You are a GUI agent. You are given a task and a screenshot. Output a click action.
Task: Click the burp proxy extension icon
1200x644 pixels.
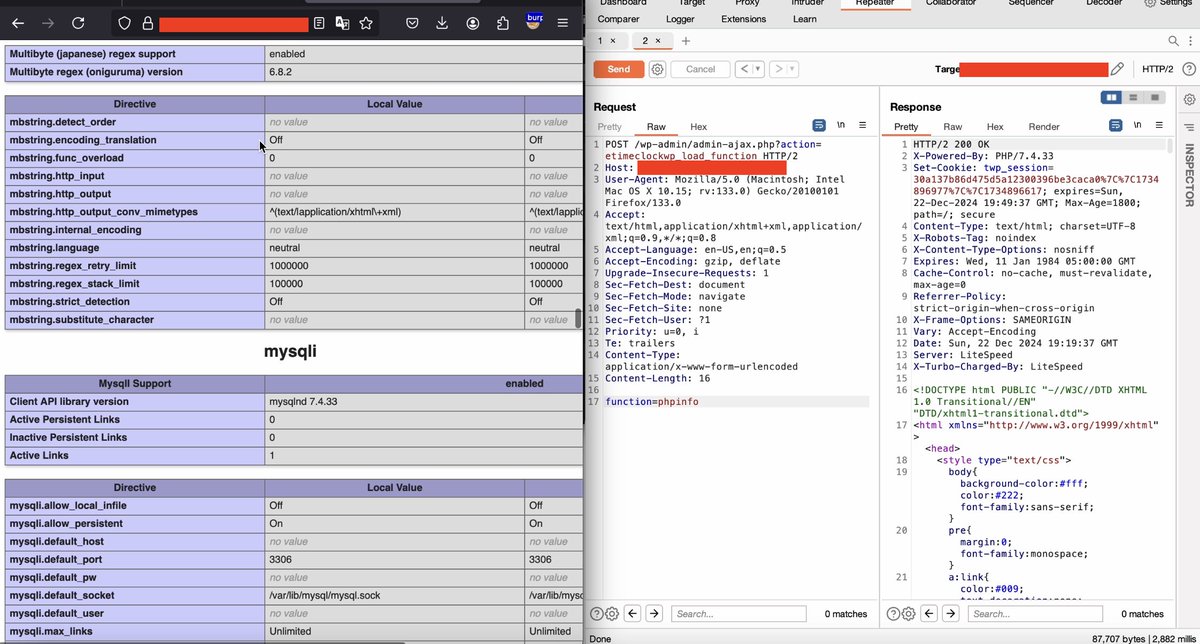(x=534, y=22)
